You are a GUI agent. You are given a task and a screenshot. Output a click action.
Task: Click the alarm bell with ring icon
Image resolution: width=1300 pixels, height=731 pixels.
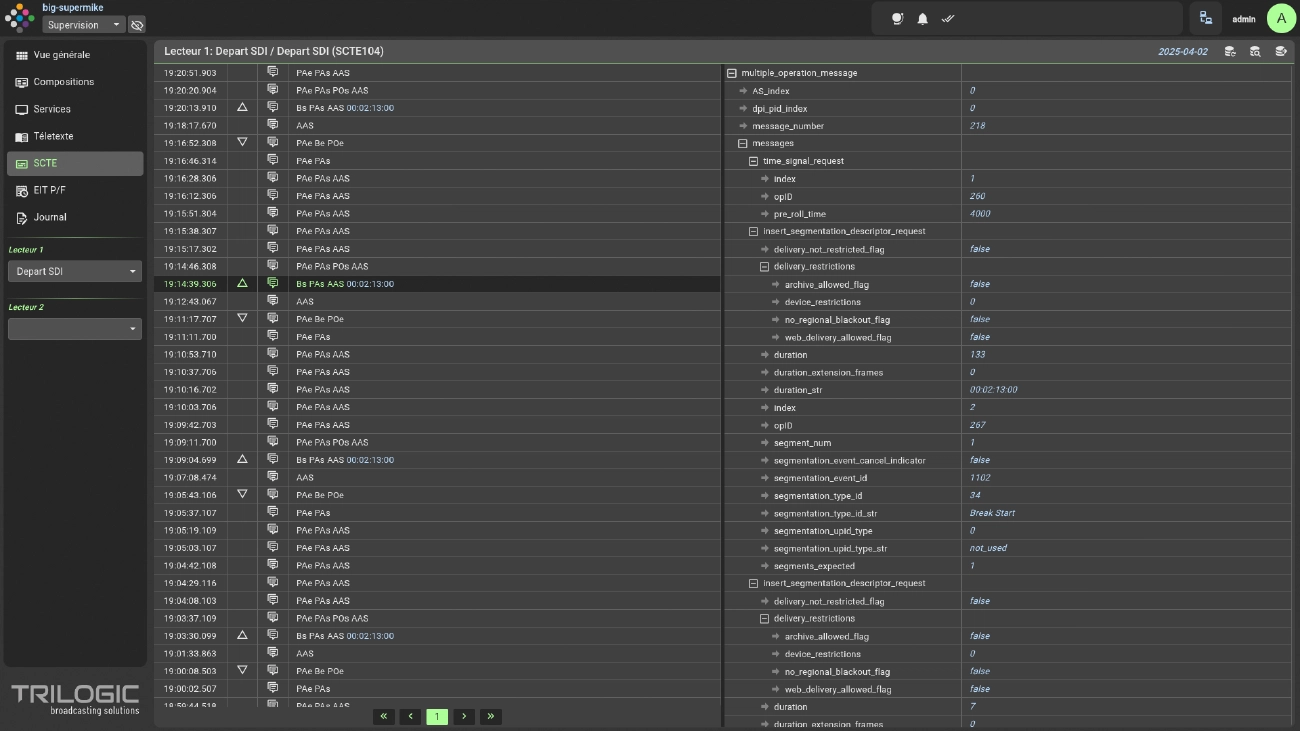pos(898,18)
